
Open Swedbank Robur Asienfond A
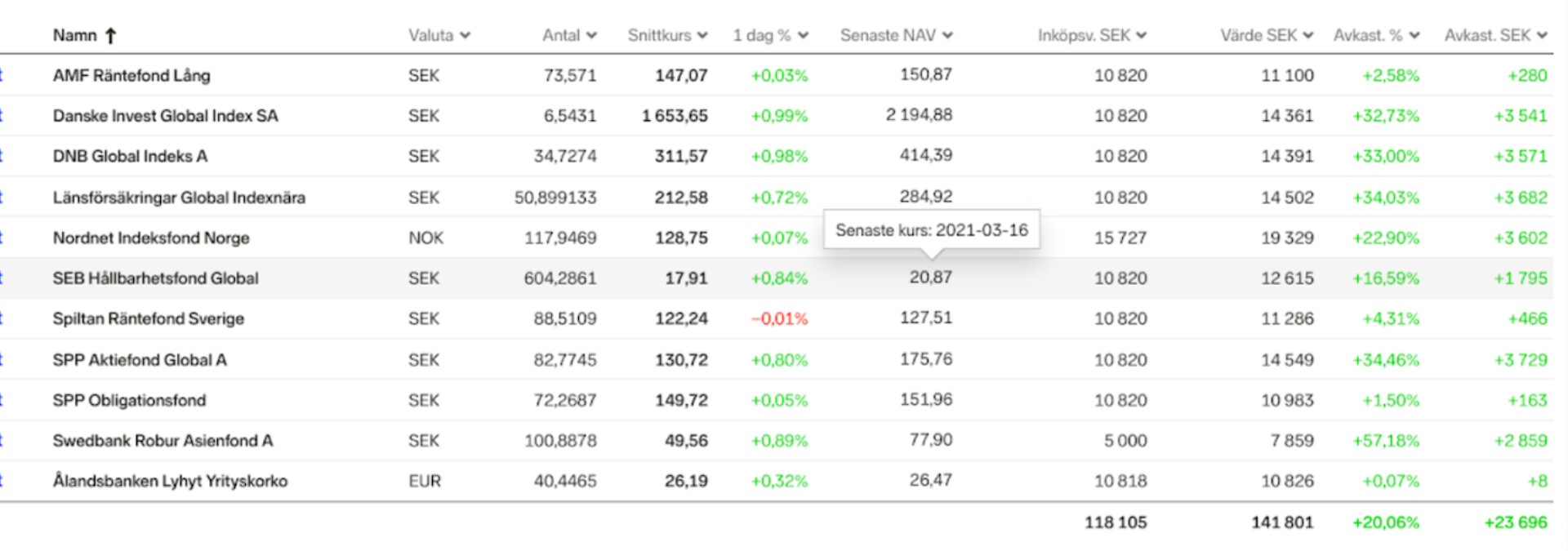[163, 441]
